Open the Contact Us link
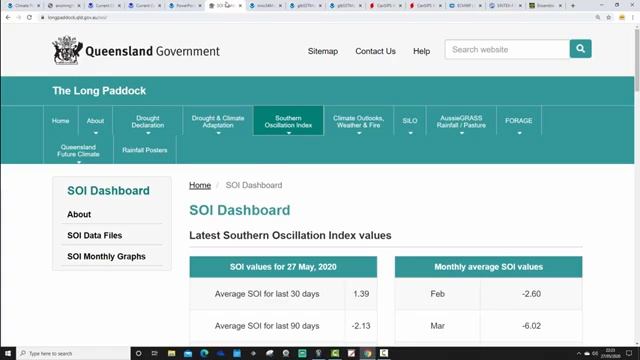This screenshot has height=360, width=640. coord(376,51)
